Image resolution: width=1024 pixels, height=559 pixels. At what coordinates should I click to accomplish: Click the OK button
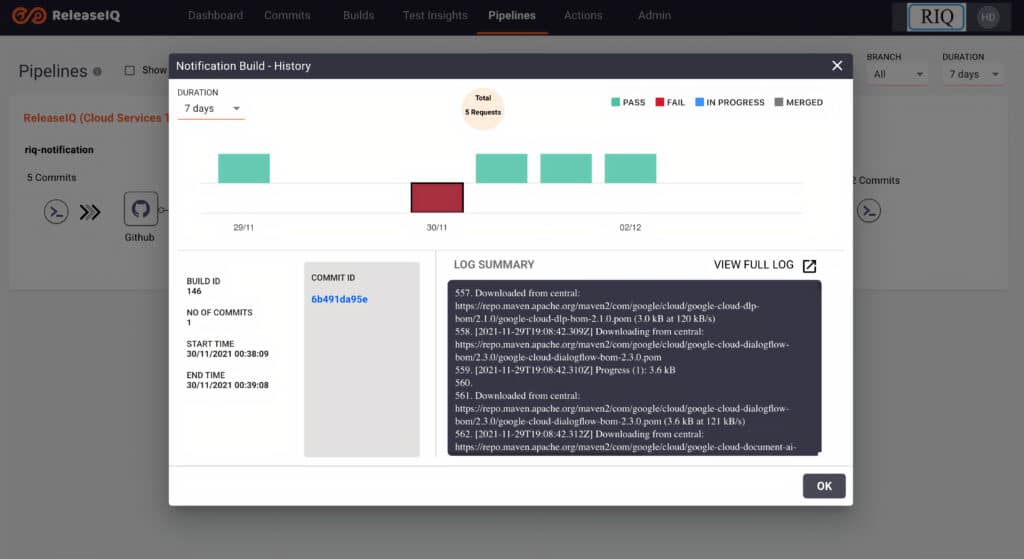click(x=824, y=486)
